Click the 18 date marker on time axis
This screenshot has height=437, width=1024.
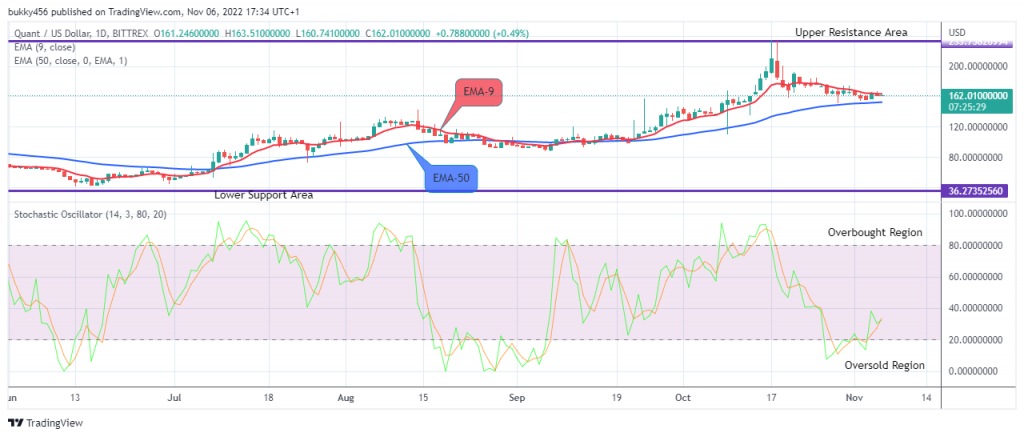click(x=268, y=397)
